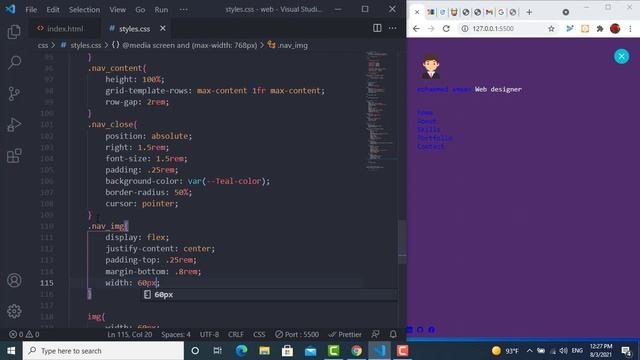Click the code minimap in the editor
The height and width of the screenshot is (360, 640).
pos(381,110)
